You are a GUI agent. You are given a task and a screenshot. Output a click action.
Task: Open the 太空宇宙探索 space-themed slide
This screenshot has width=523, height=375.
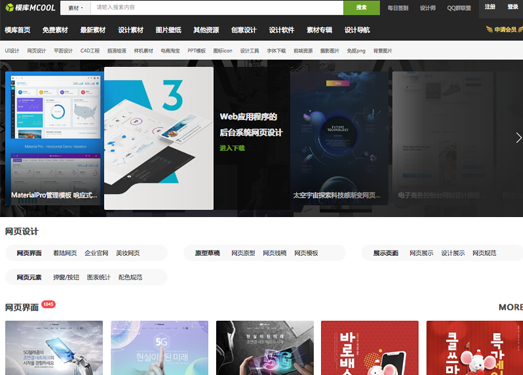pyautogui.click(x=339, y=138)
